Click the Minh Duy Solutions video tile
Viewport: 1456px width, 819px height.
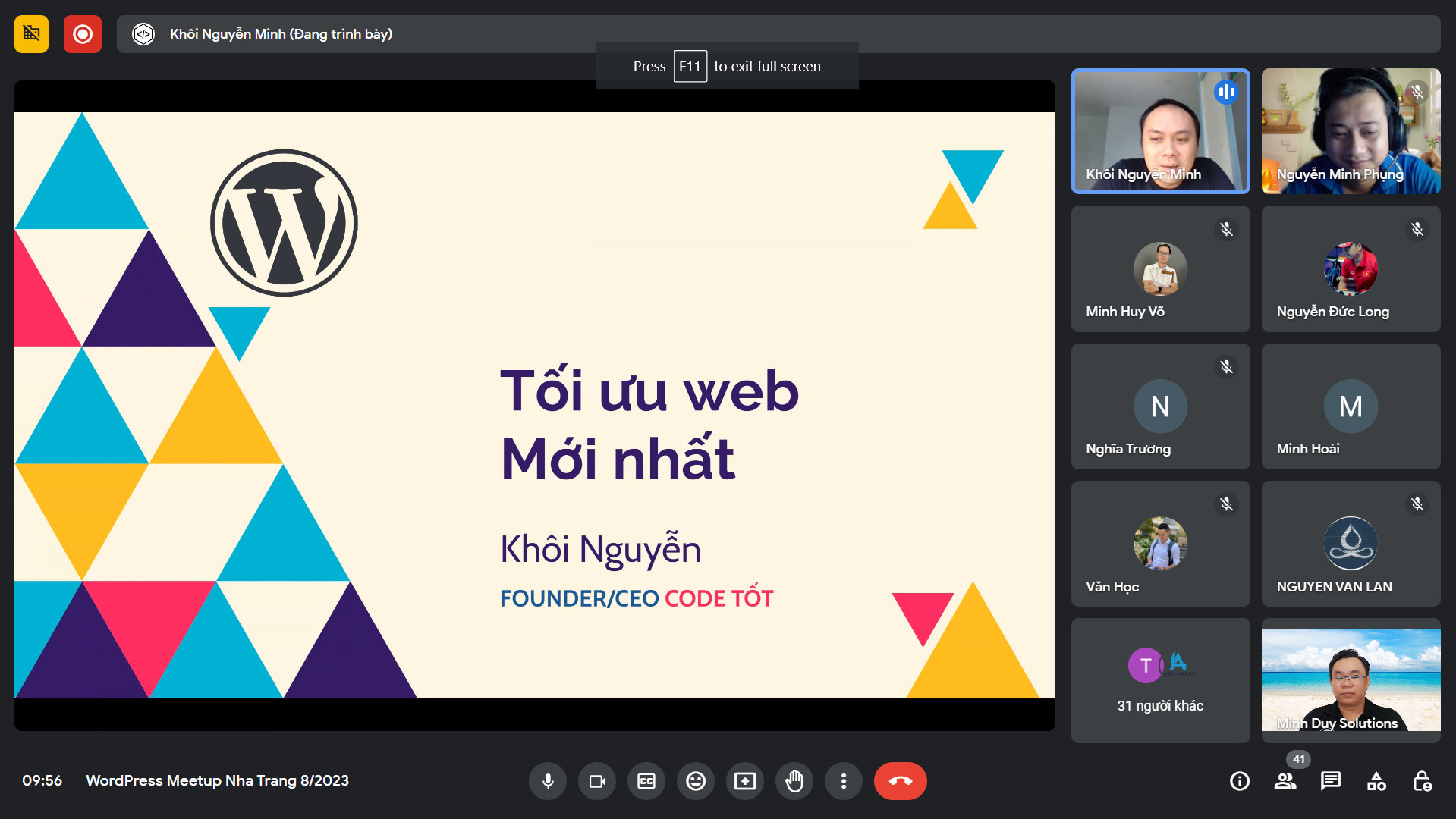[1351, 680]
